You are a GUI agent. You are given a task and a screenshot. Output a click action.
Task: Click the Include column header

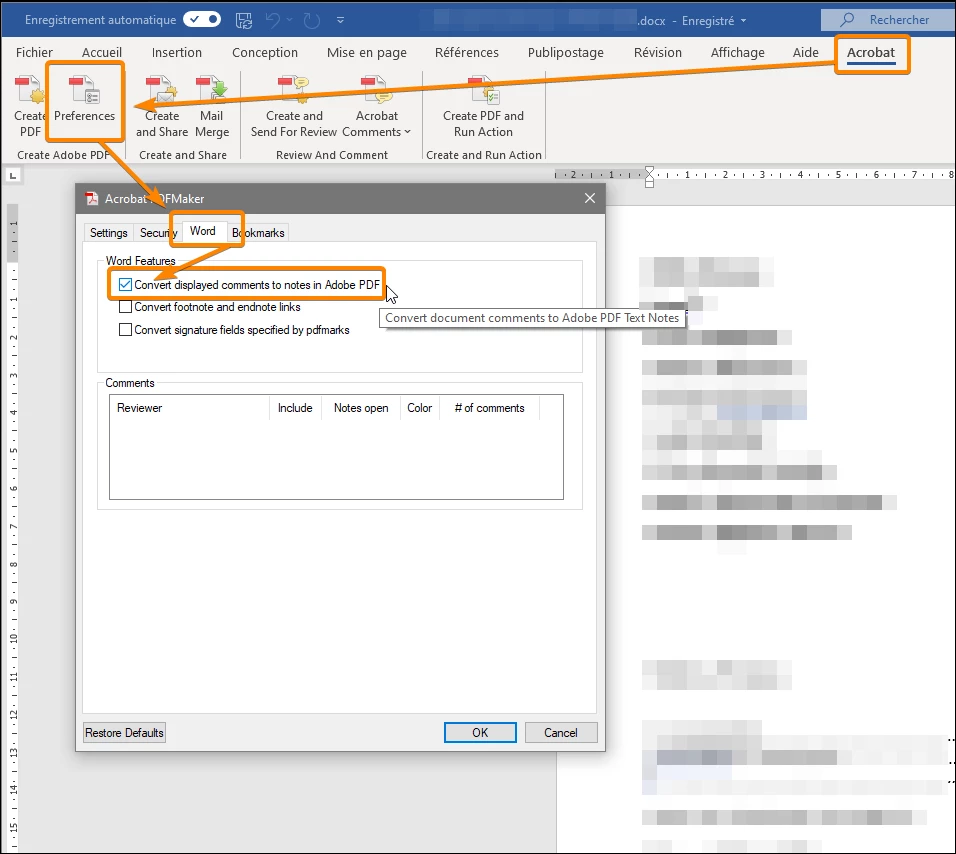tap(295, 408)
